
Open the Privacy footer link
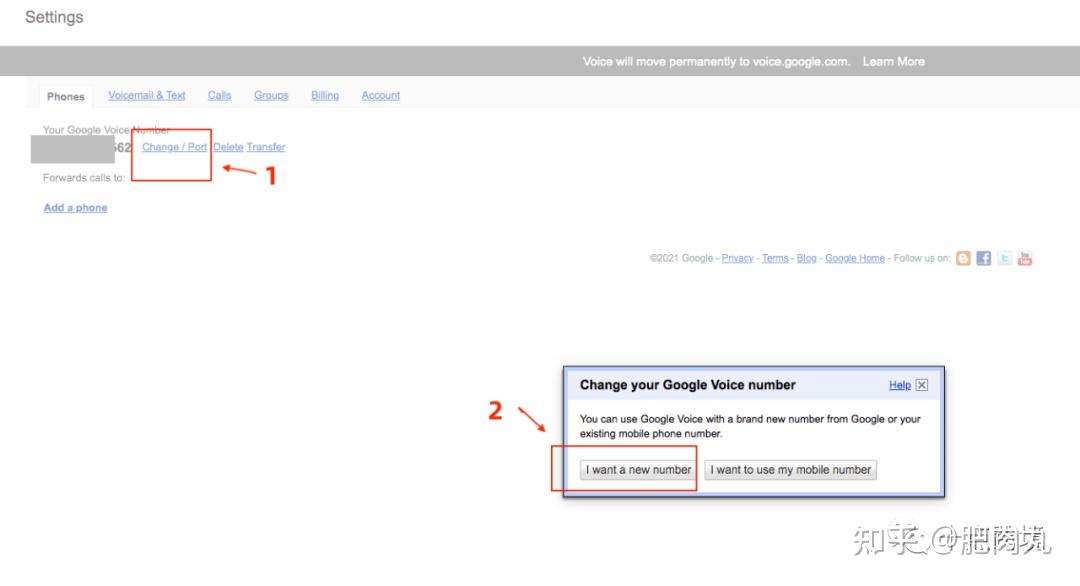point(738,258)
